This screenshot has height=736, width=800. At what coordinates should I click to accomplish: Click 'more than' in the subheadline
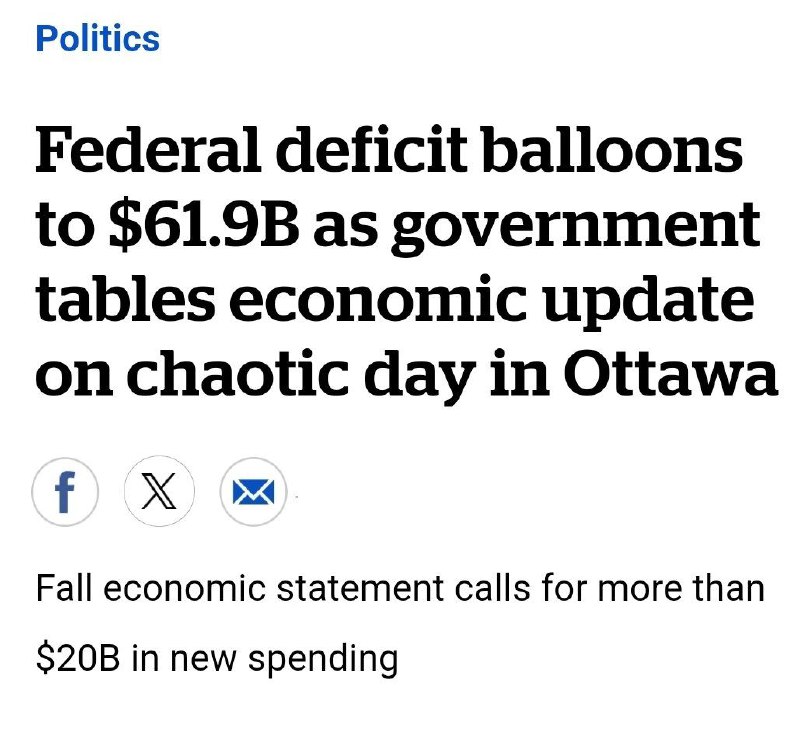coord(681,589)
